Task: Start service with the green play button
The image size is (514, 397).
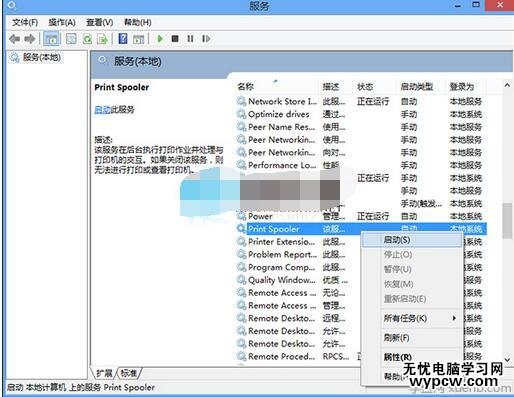Action: pos(160,39)
